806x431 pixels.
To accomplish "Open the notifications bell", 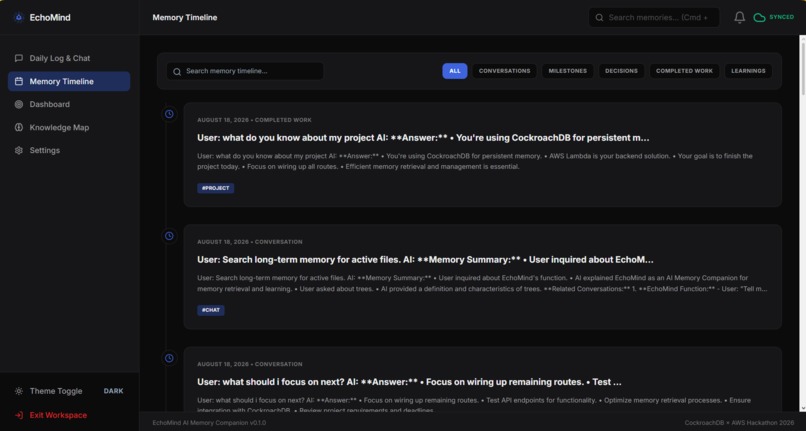I will (x=739, y=17).
